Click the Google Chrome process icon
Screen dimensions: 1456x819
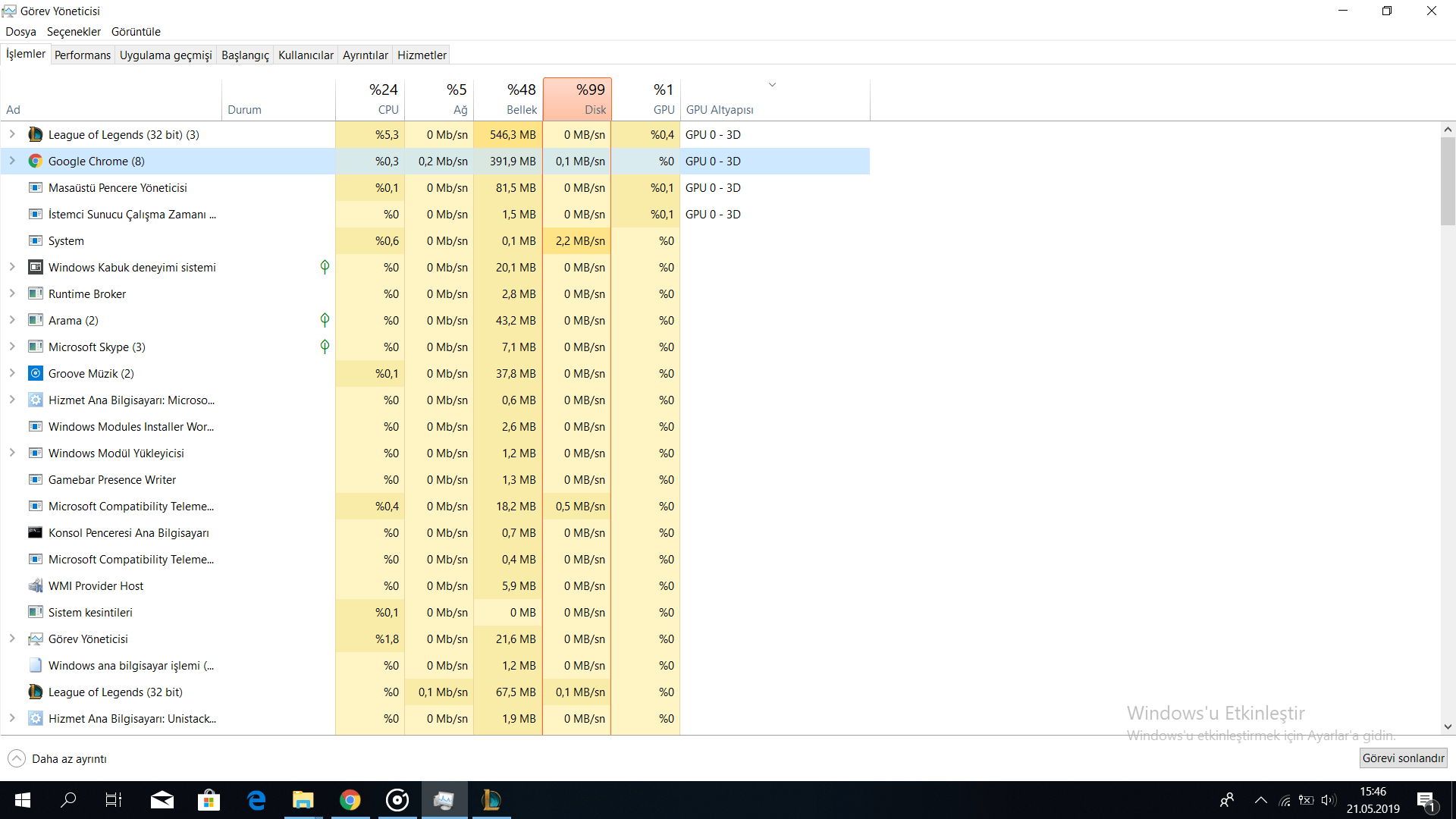[x=35, y=162]
